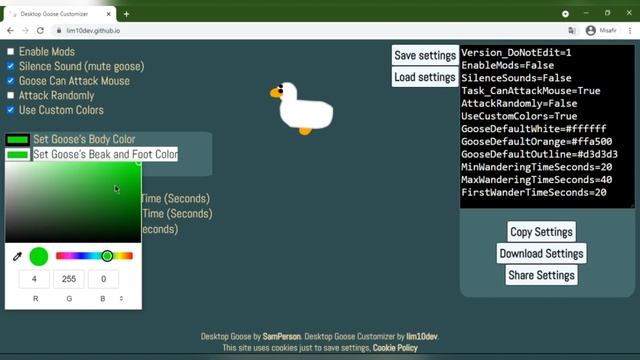Reload the page with the refresh icon

click(40, 31)
